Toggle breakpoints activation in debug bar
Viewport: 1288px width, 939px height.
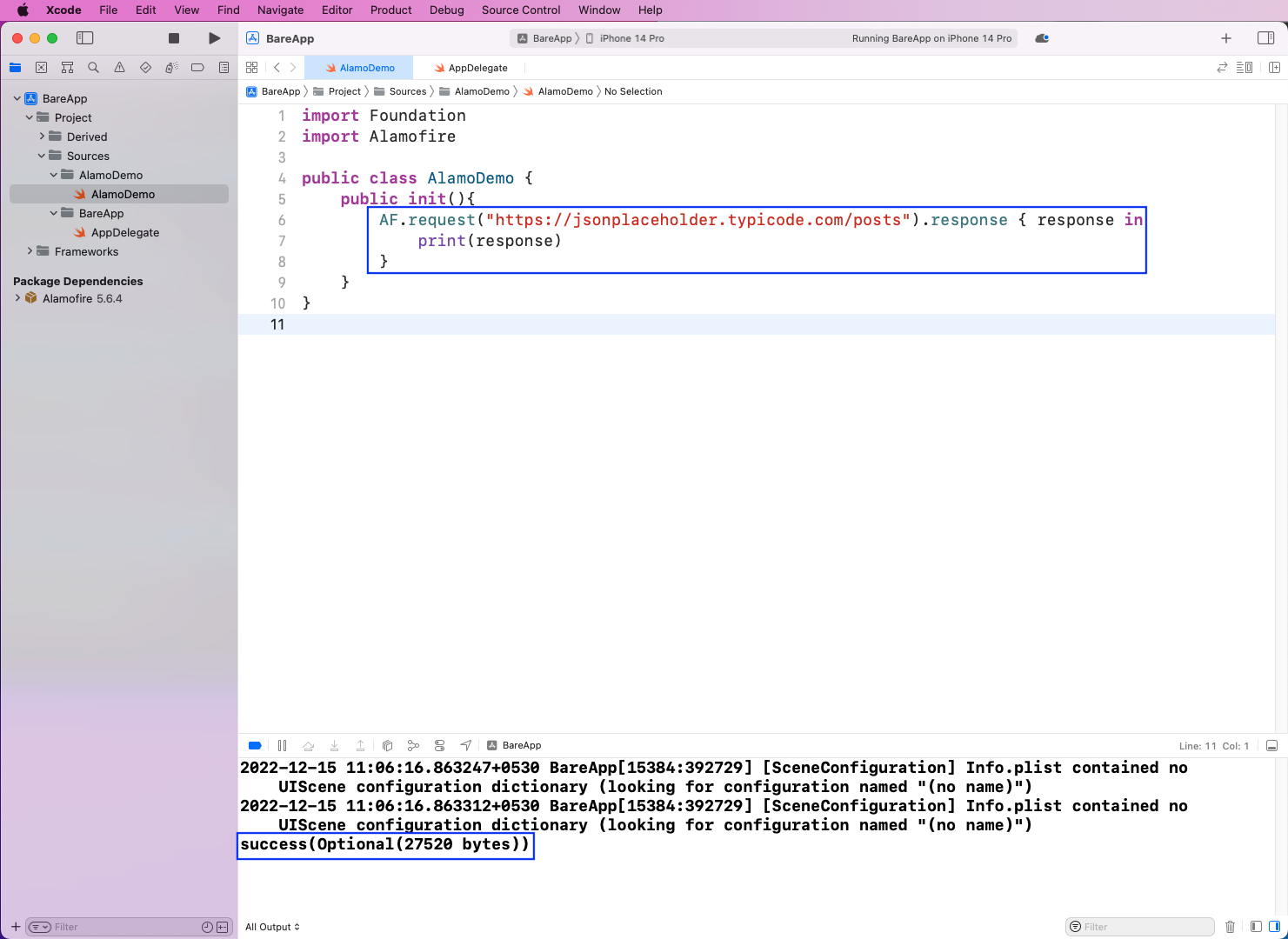[255, 745]
